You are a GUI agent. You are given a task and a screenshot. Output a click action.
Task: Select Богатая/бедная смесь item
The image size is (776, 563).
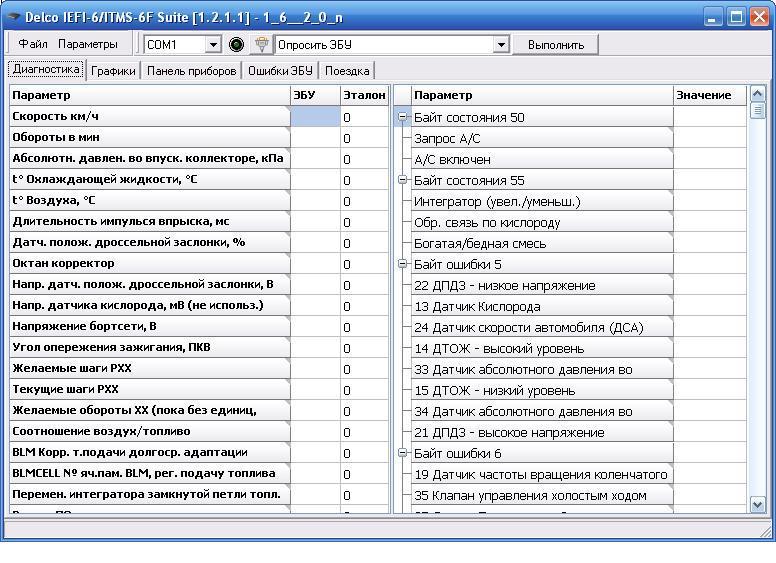coord(542,243)
